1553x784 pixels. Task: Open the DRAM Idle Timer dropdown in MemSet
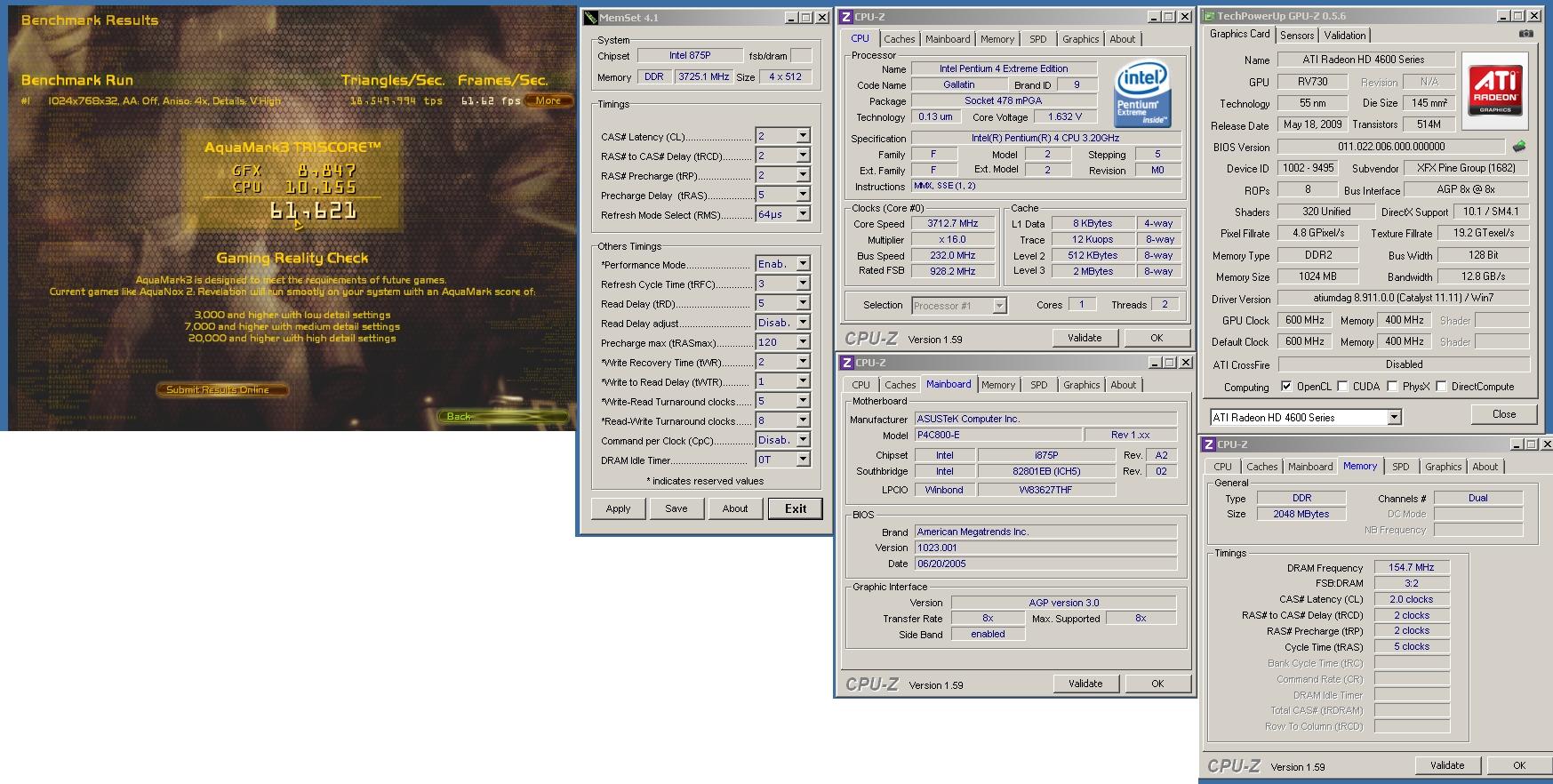click(x=803, y=460)
